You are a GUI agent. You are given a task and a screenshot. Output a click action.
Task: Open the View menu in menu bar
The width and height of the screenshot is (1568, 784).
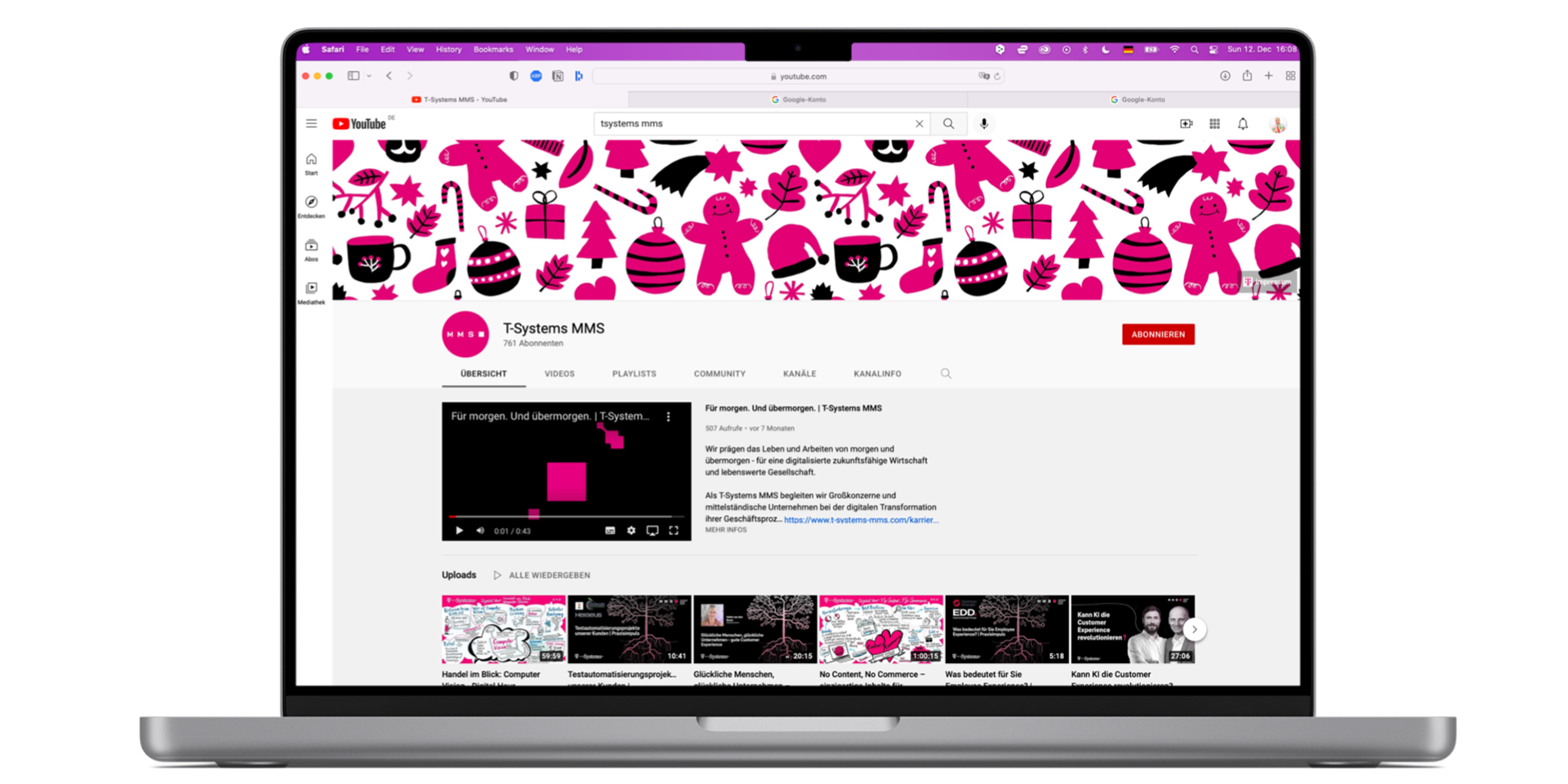(x=415, y=50)
